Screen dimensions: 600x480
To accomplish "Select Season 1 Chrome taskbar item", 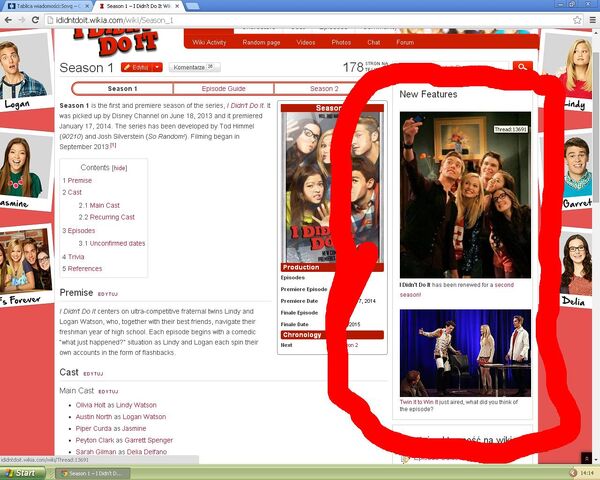I will [x=93, y=473].
